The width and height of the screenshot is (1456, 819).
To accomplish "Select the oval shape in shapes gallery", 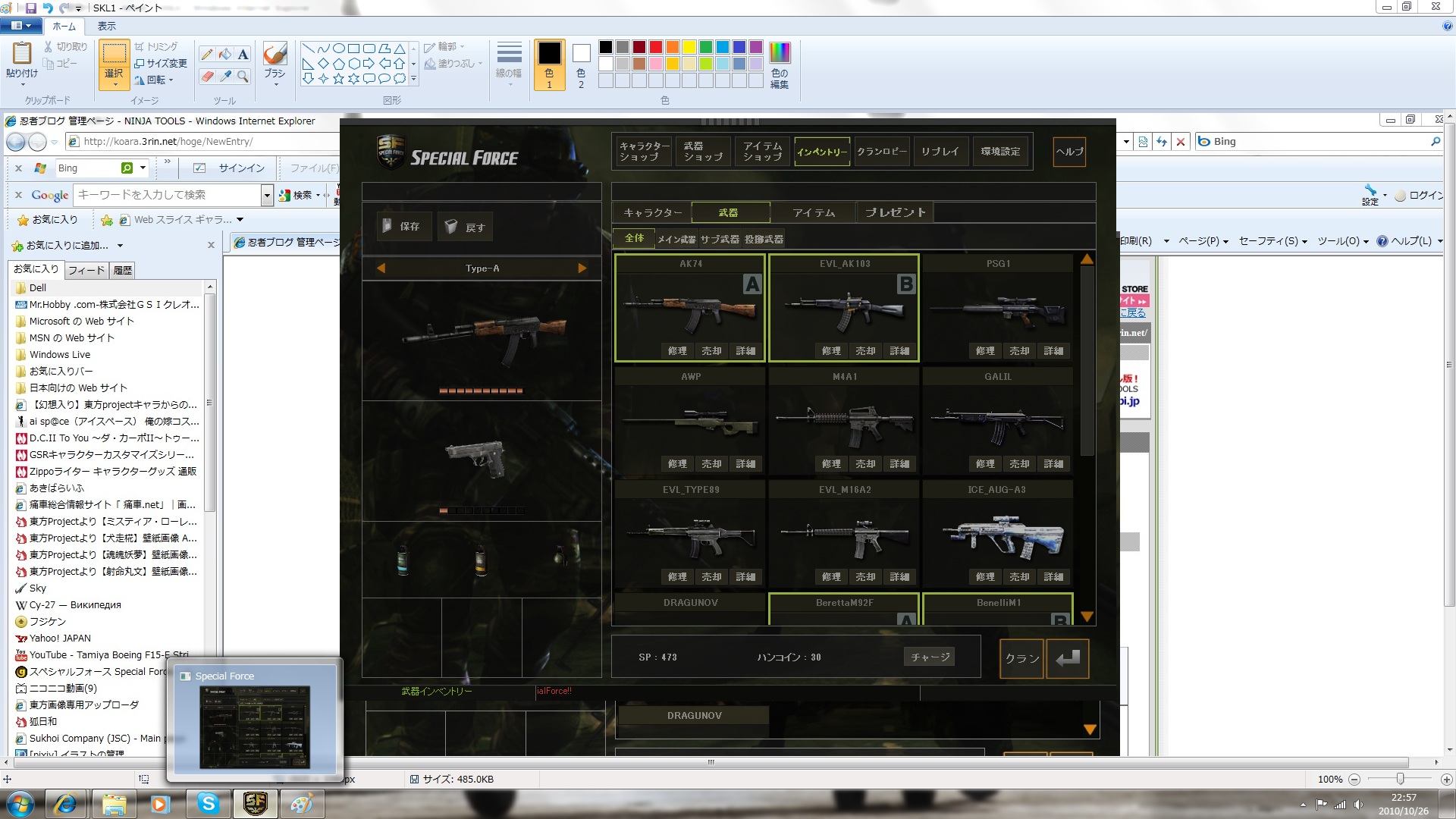I will [339, 49].
